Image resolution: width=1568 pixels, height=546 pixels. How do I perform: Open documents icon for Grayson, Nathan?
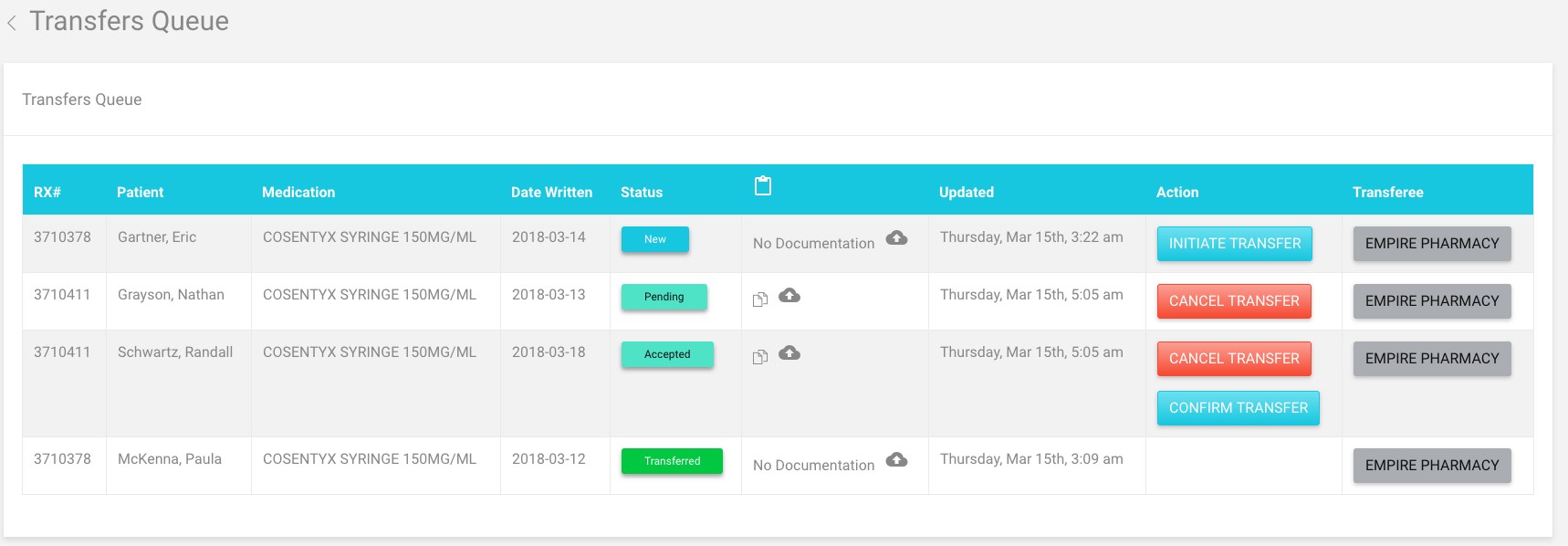click(760, 299)
